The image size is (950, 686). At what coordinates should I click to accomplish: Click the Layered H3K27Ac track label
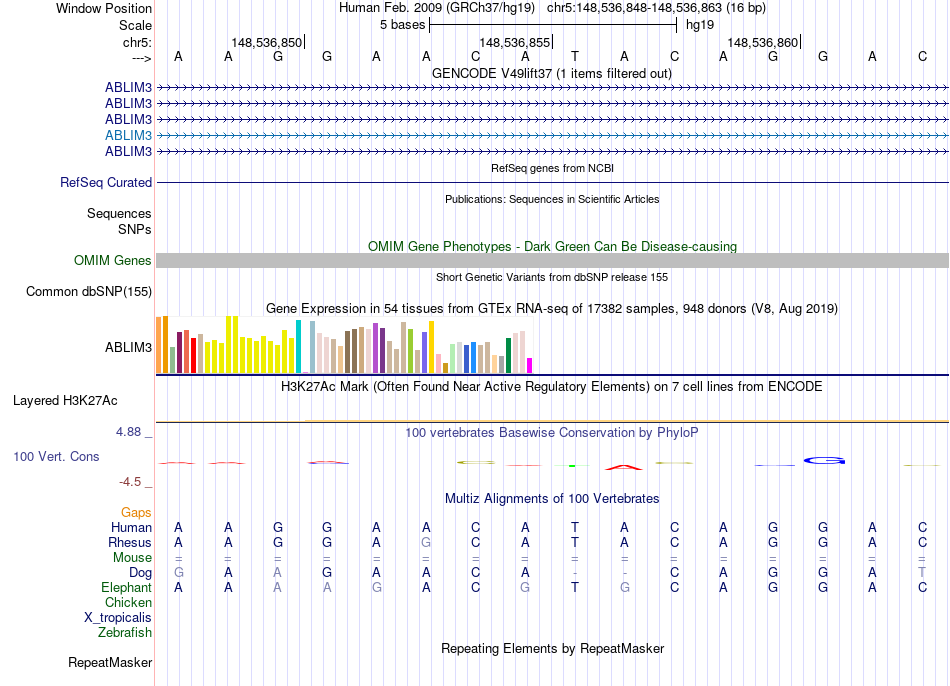65,401
